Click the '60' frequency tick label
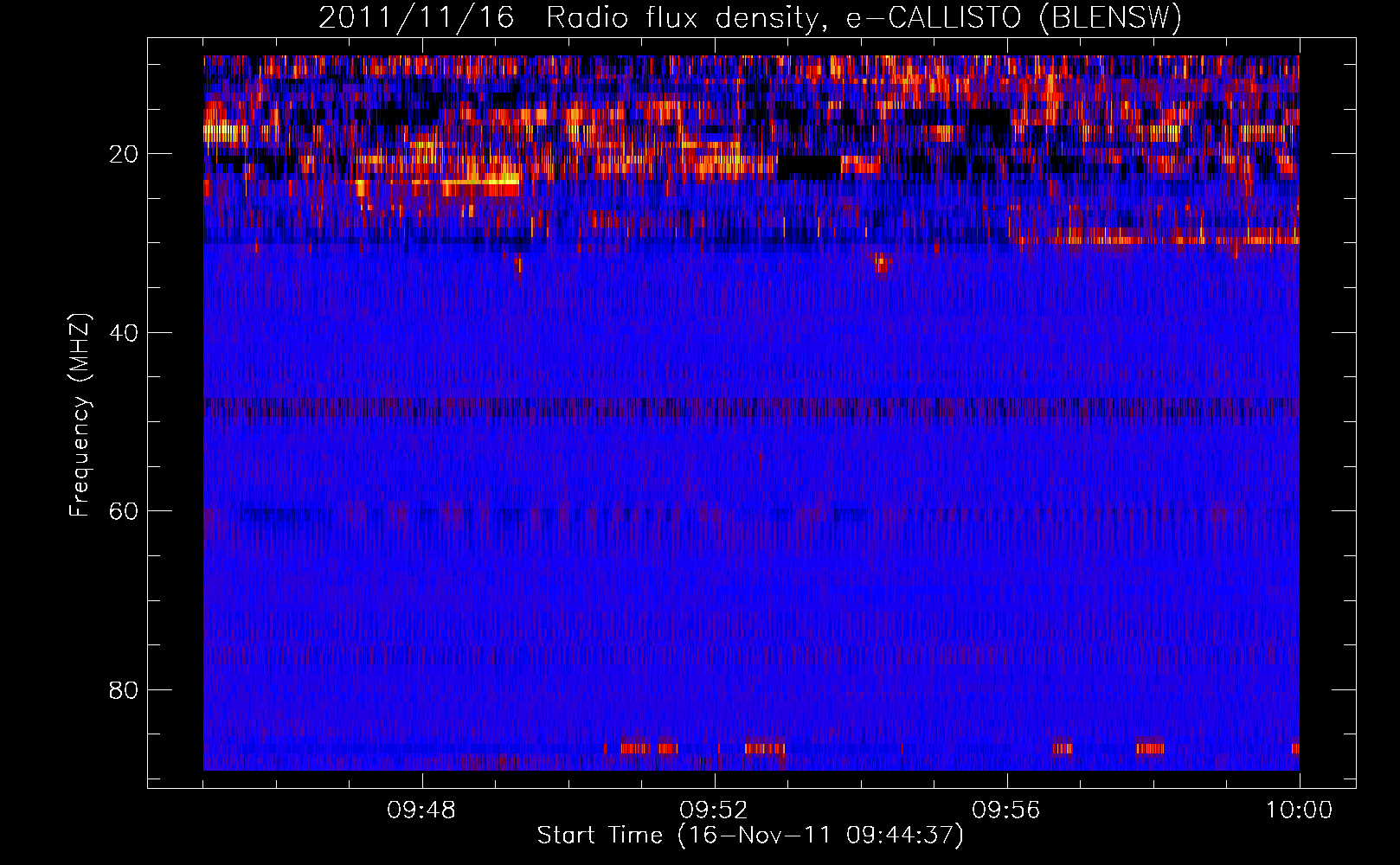Viewport: 1400px width, 865px height. tap(125, 511)
